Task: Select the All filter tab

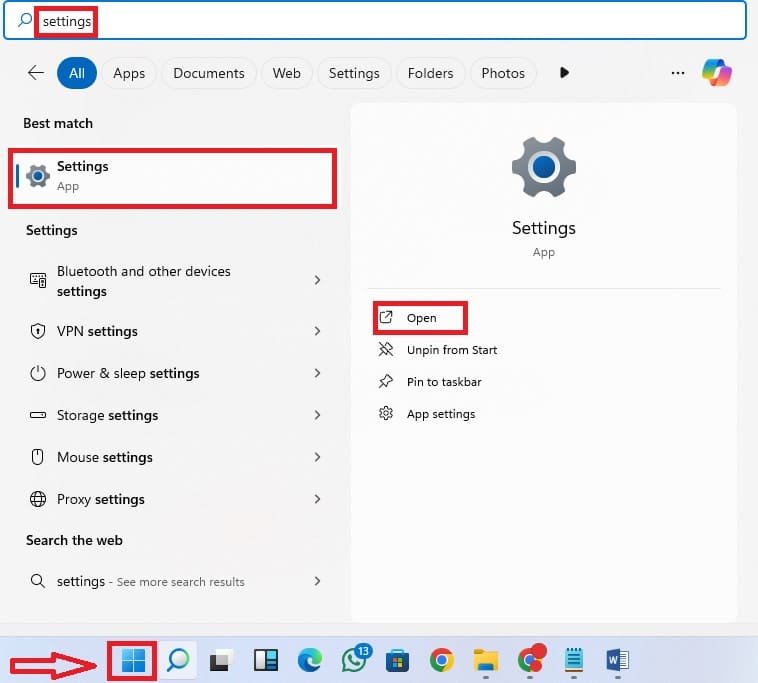Action: pos(77,73)
